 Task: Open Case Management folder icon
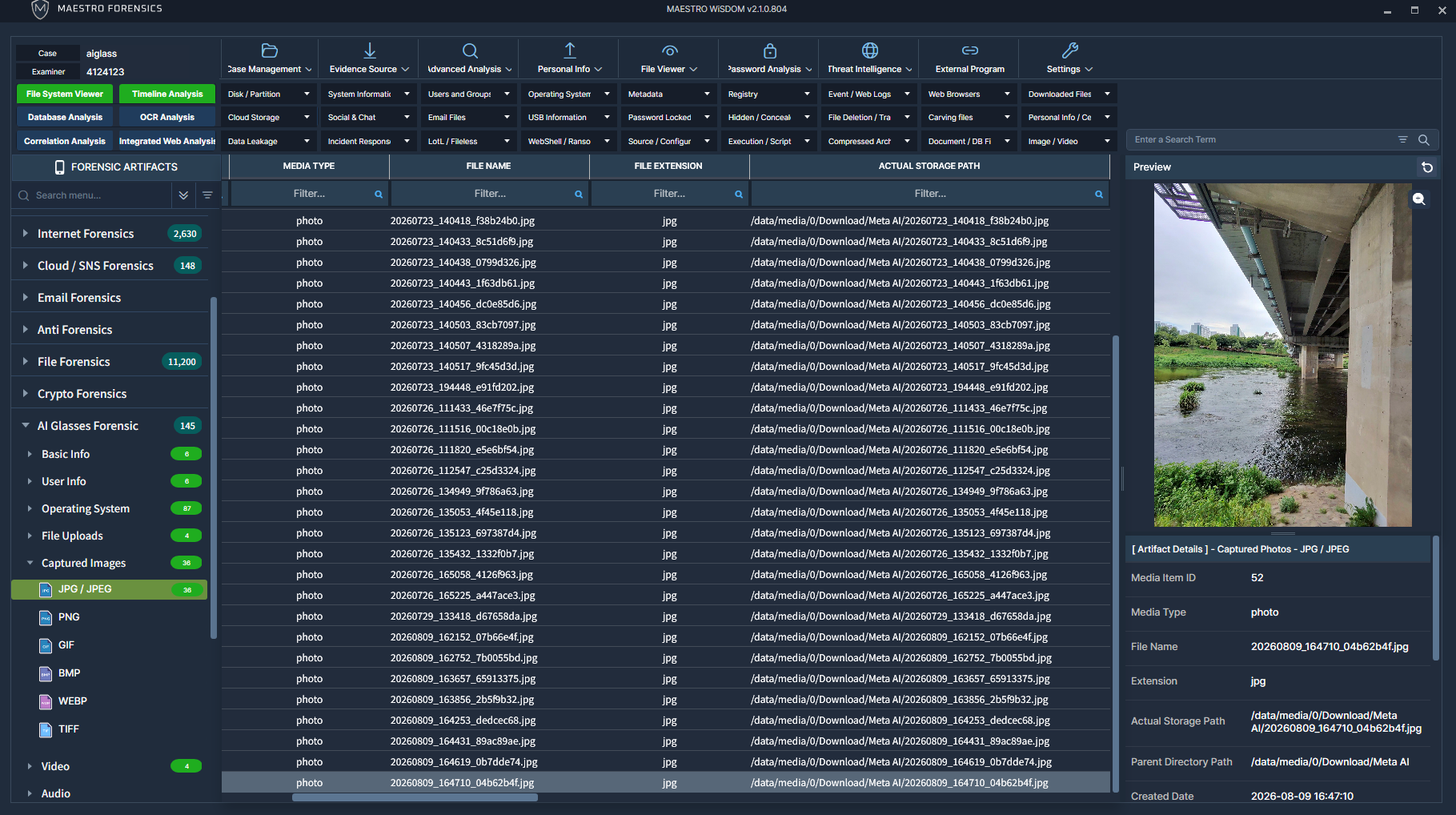270,51
